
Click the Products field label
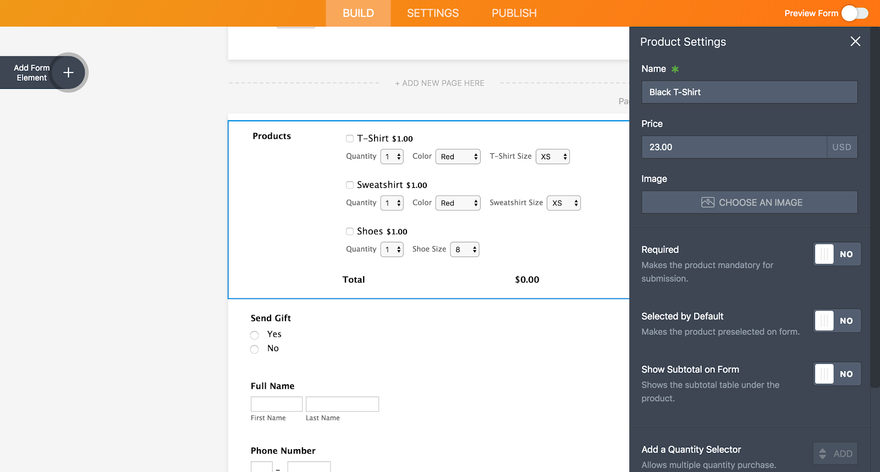click(x=272, y=136)
